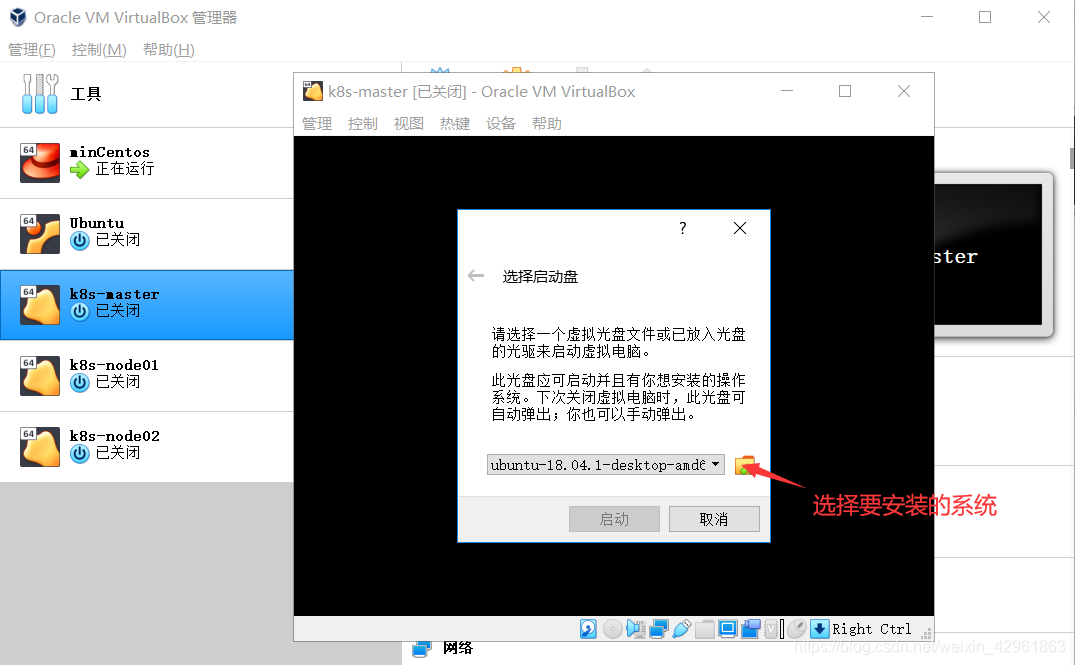
Task: Select the Ubuntu virtual machine in the list
Action: click(147, 234)
